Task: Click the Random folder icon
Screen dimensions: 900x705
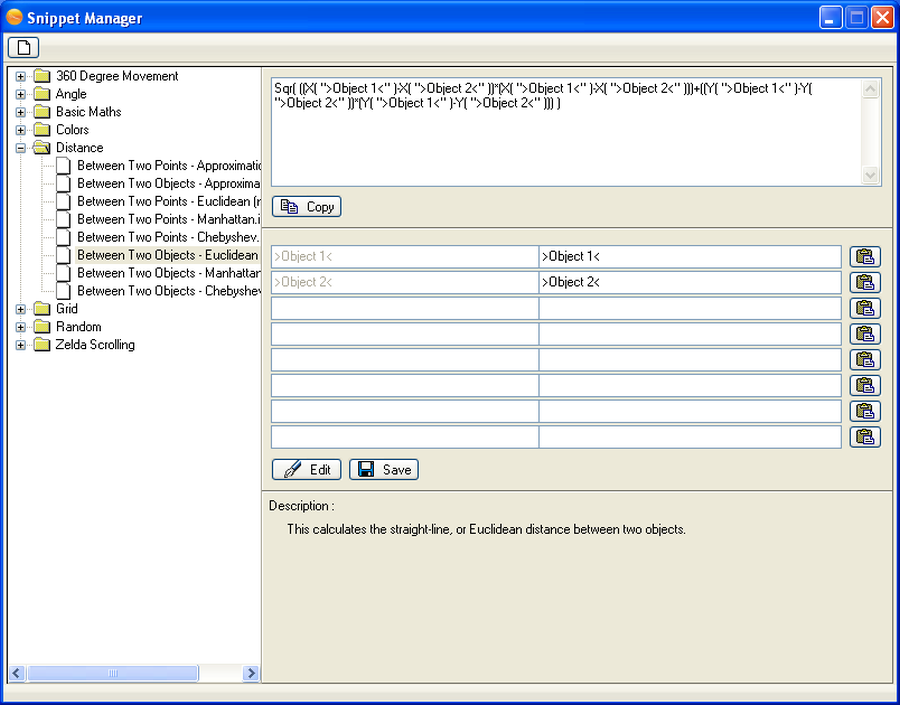Action: coord(42,327)
